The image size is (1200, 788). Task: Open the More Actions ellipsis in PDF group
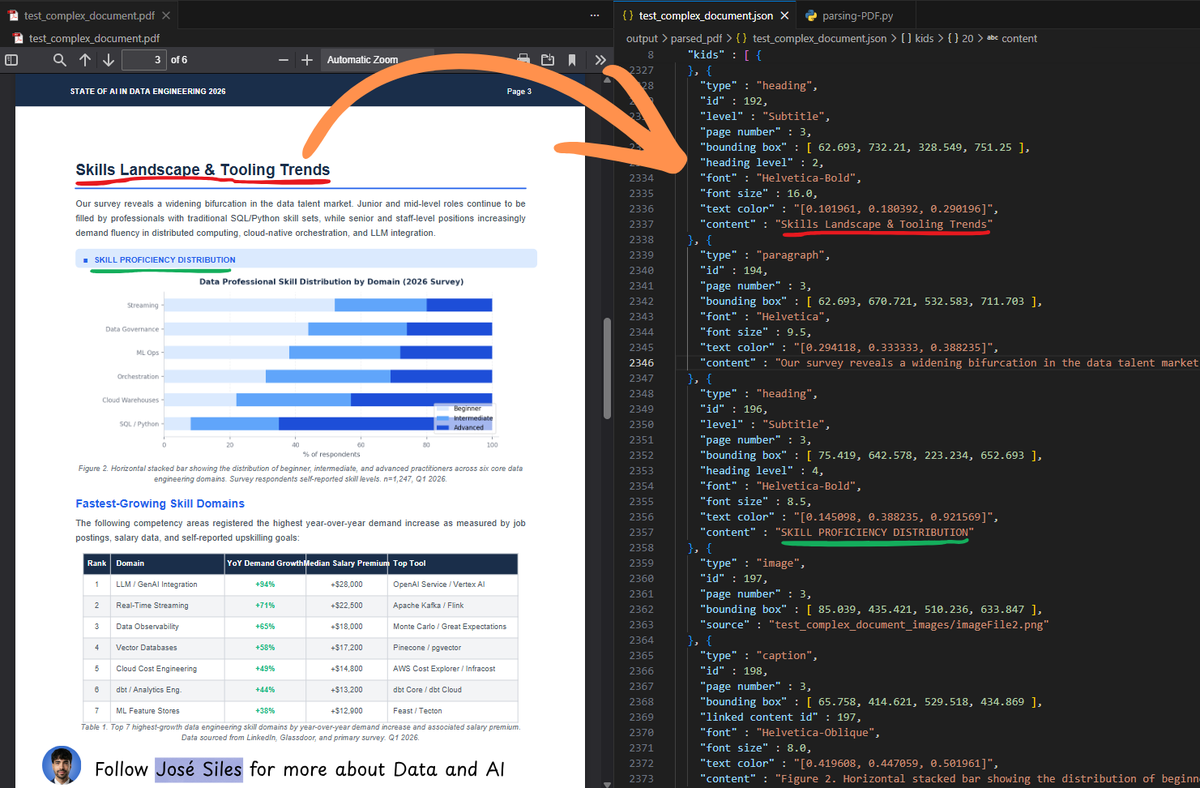[596, 16]
